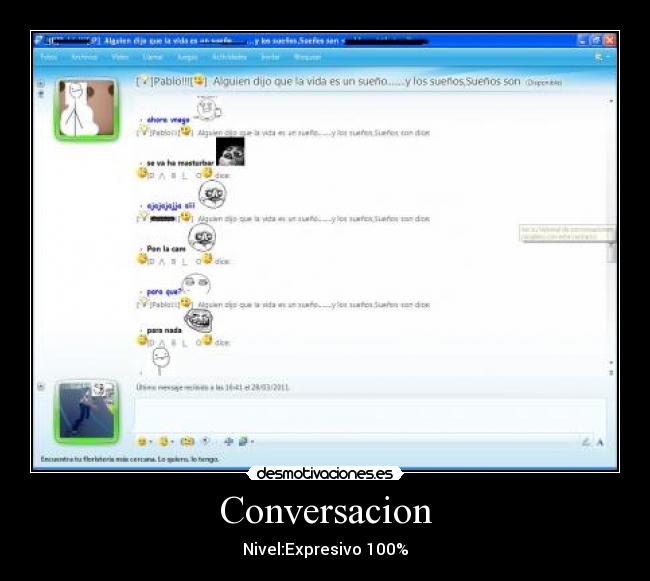This screenshot has height=581, width=650.
Task: Open the show-menu icon at toolbar right
Action: click(599, 57)
